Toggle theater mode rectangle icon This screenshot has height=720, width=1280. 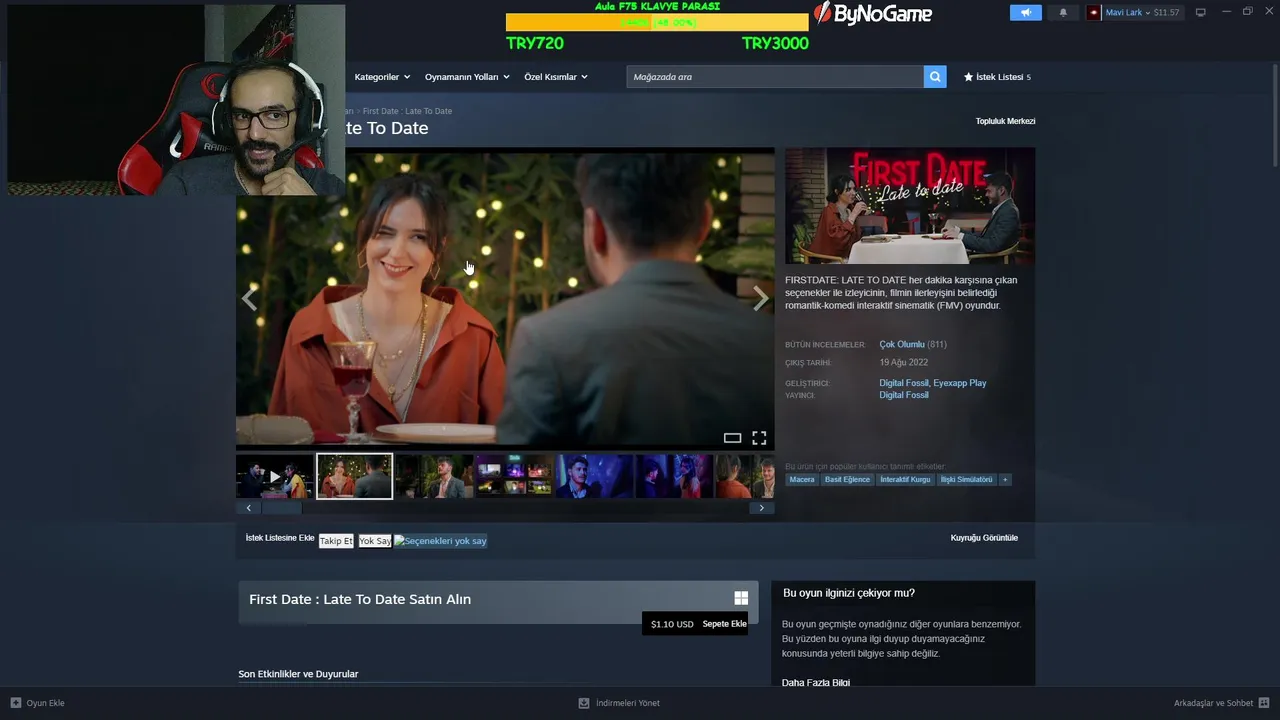tap(732, 438)
